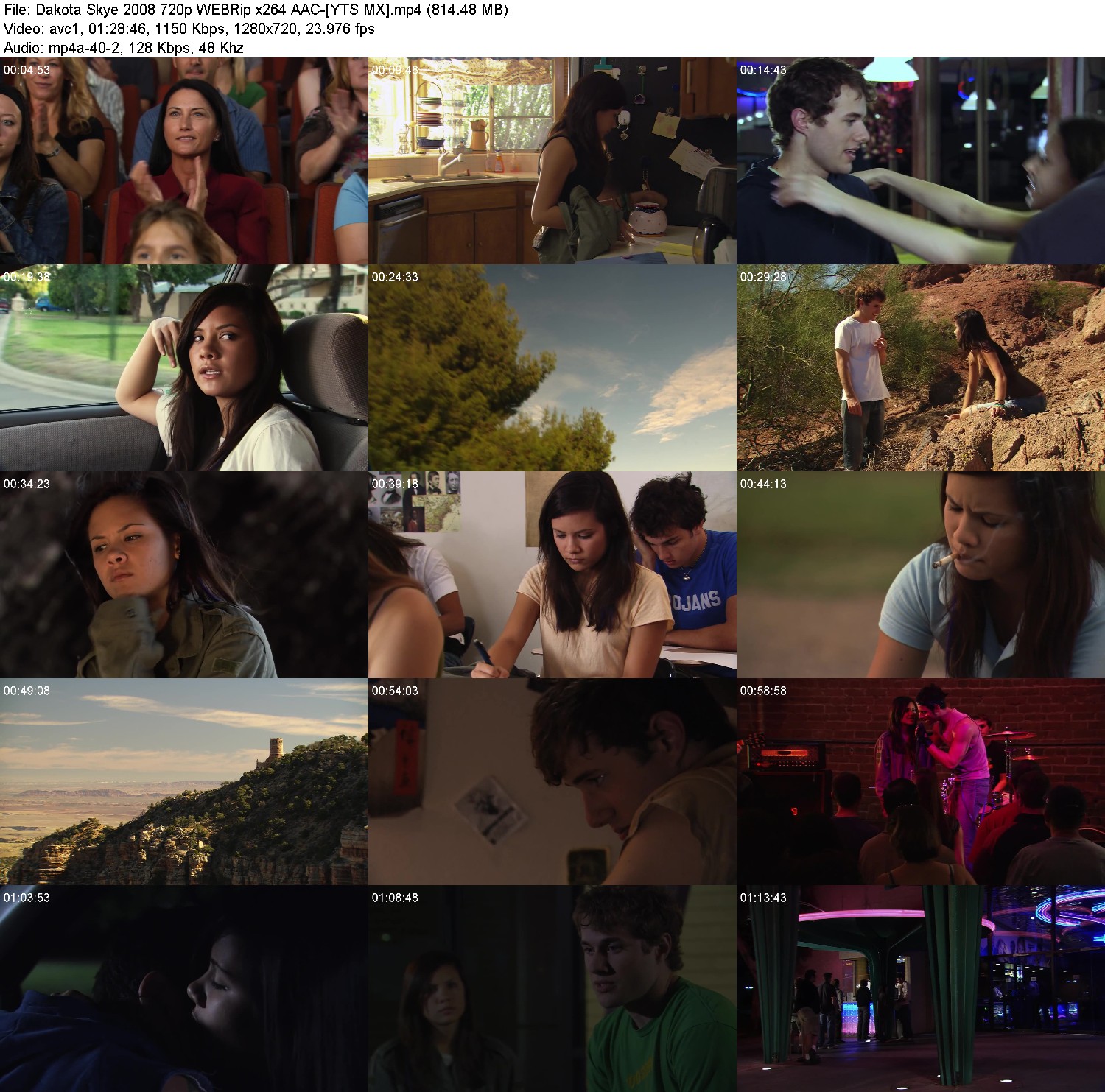
Task: Click the 'Video: avc1, 01:28:46' info line
Action: pyautogui.click(x=189, y=29)
